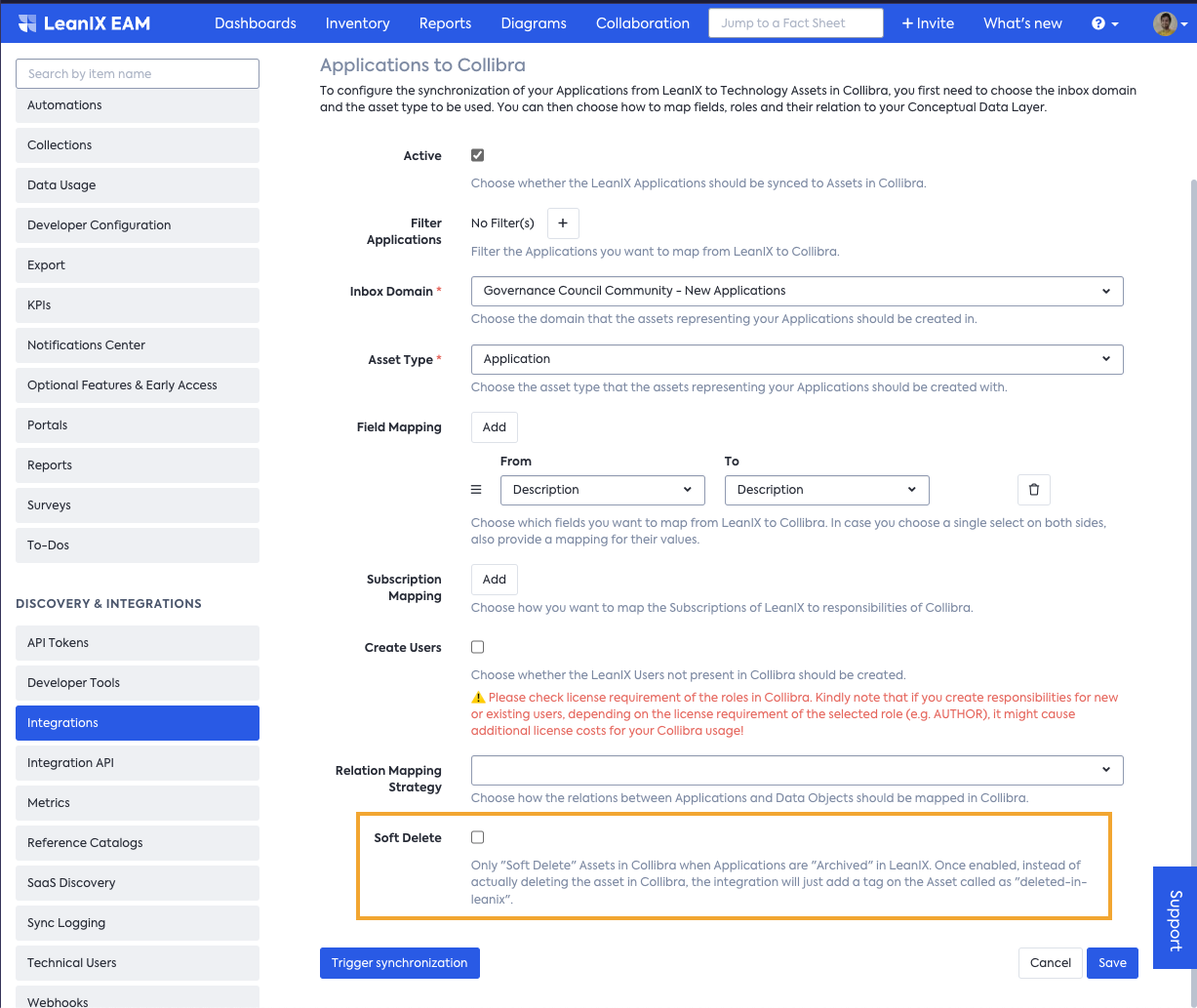The width and height of the screenshot is (1197, 1008).
Task: Open the From field Description dropdown
Action: point(603,490)
